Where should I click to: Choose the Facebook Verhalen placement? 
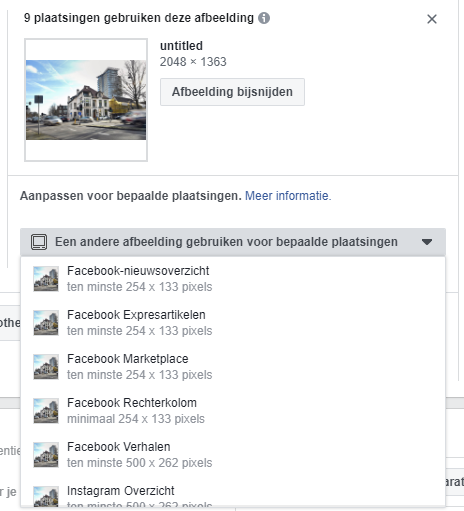tap(233, 455)
